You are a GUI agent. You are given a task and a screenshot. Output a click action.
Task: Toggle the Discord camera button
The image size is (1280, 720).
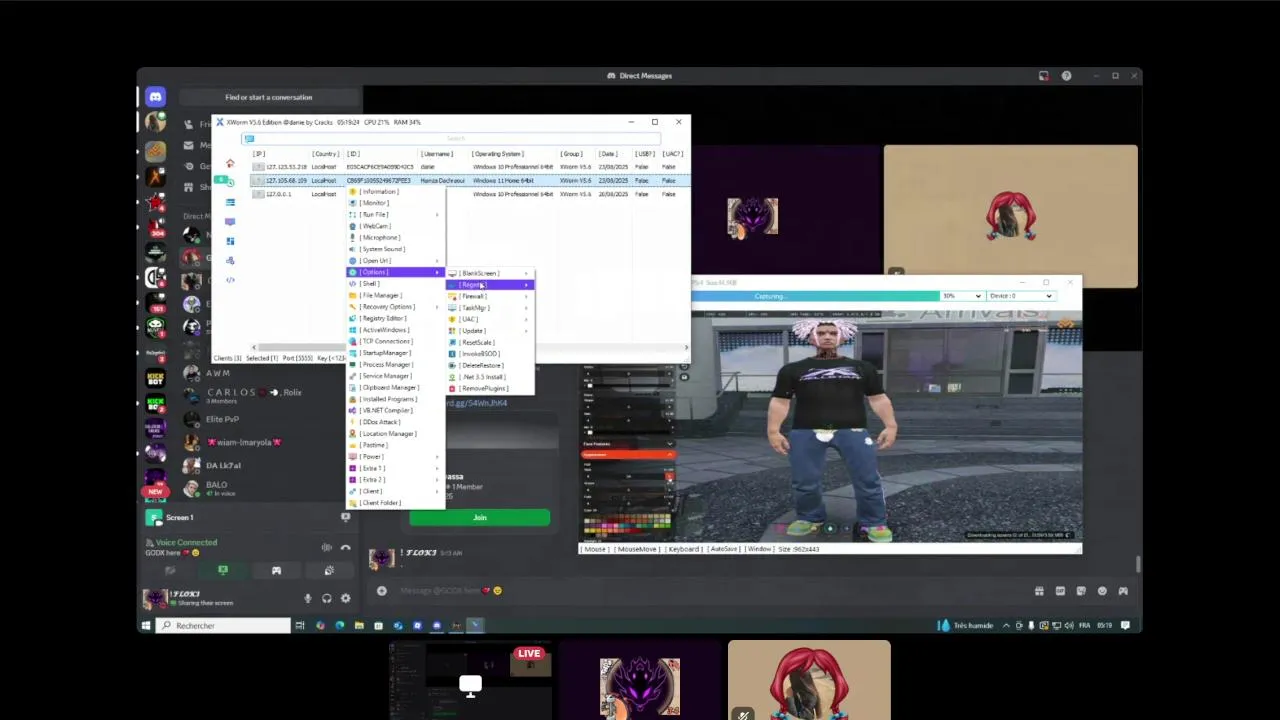(x=170, y=571)
